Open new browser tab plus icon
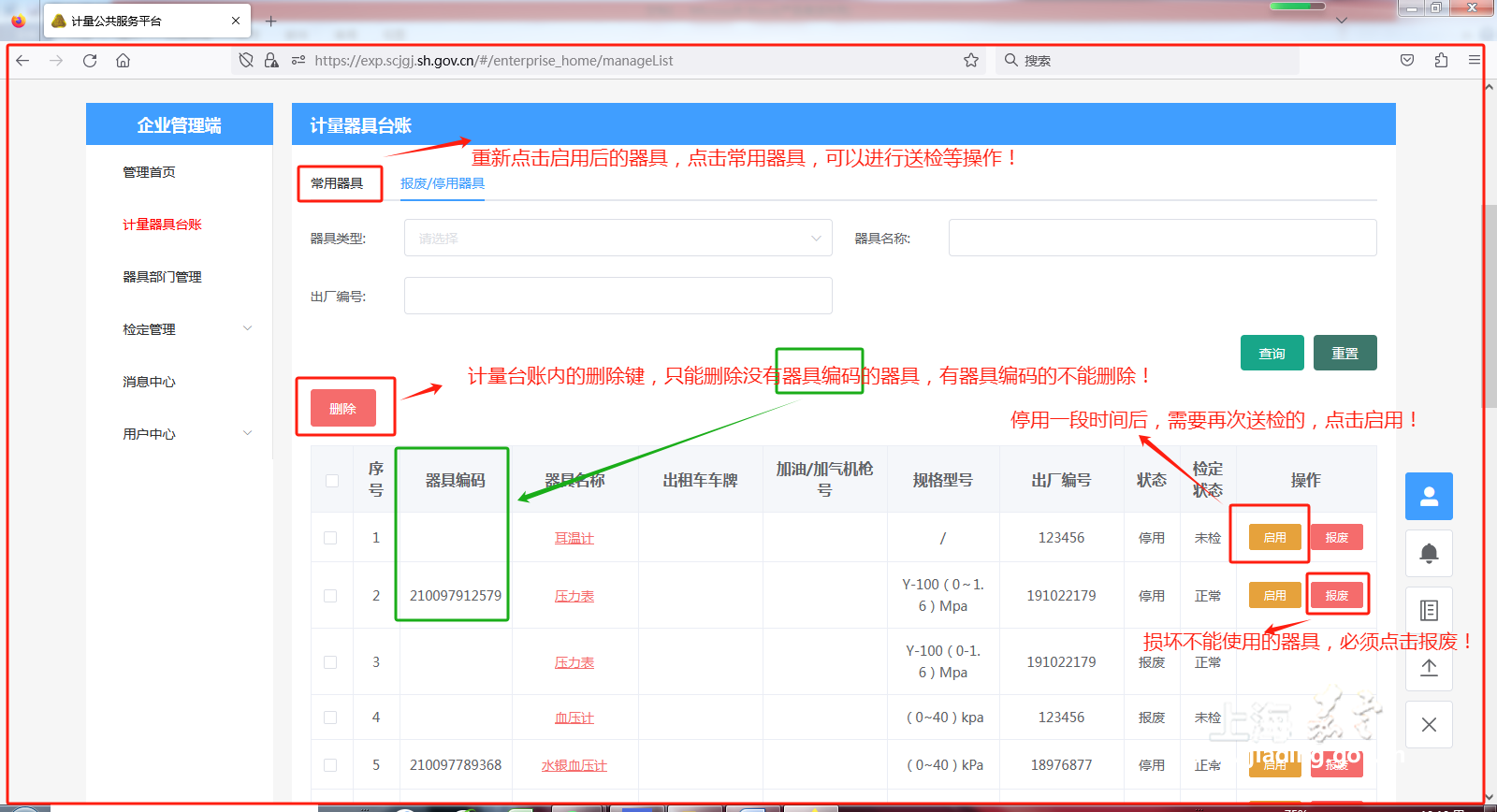 point(271,21)
